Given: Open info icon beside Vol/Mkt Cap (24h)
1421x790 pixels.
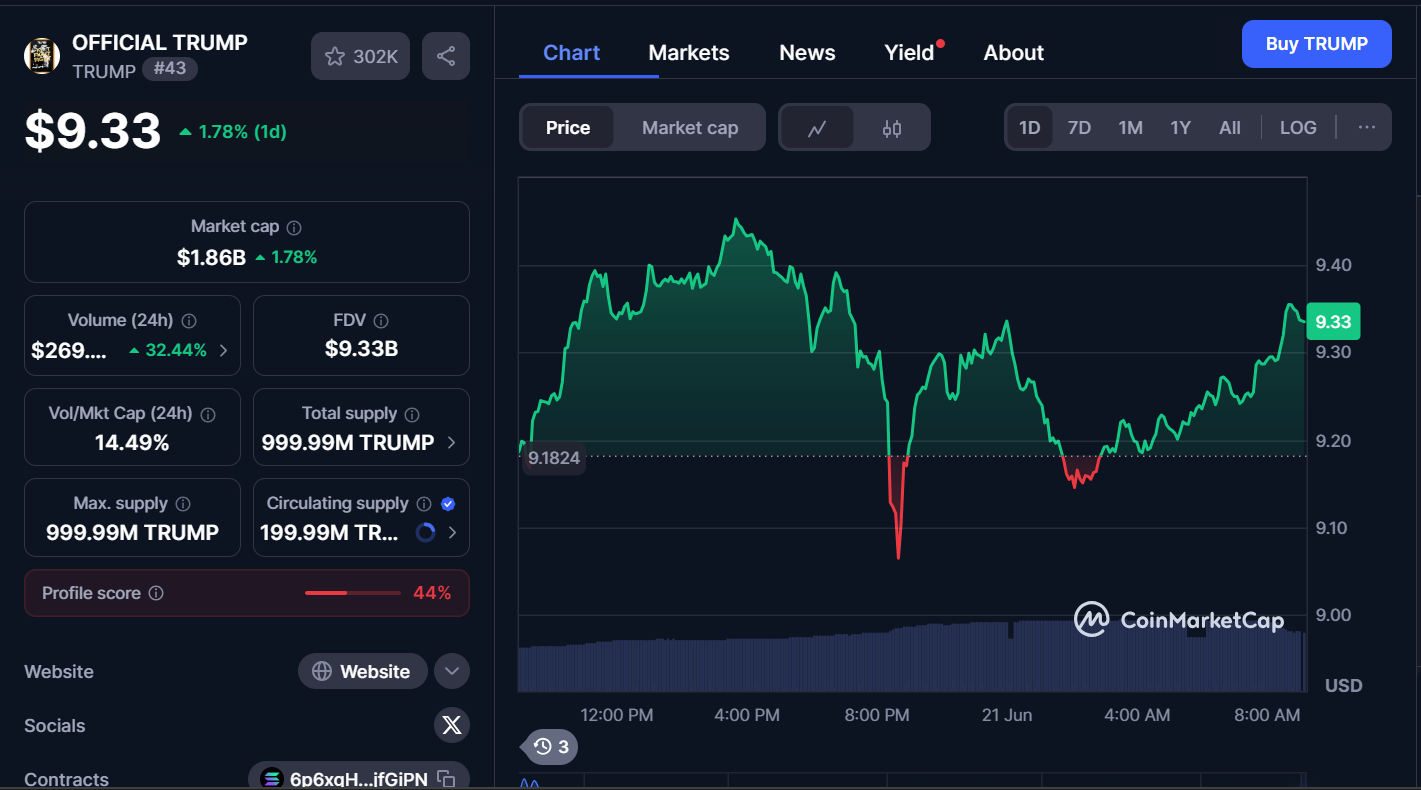Looking at the screenshot, I should tap(209, 414).
